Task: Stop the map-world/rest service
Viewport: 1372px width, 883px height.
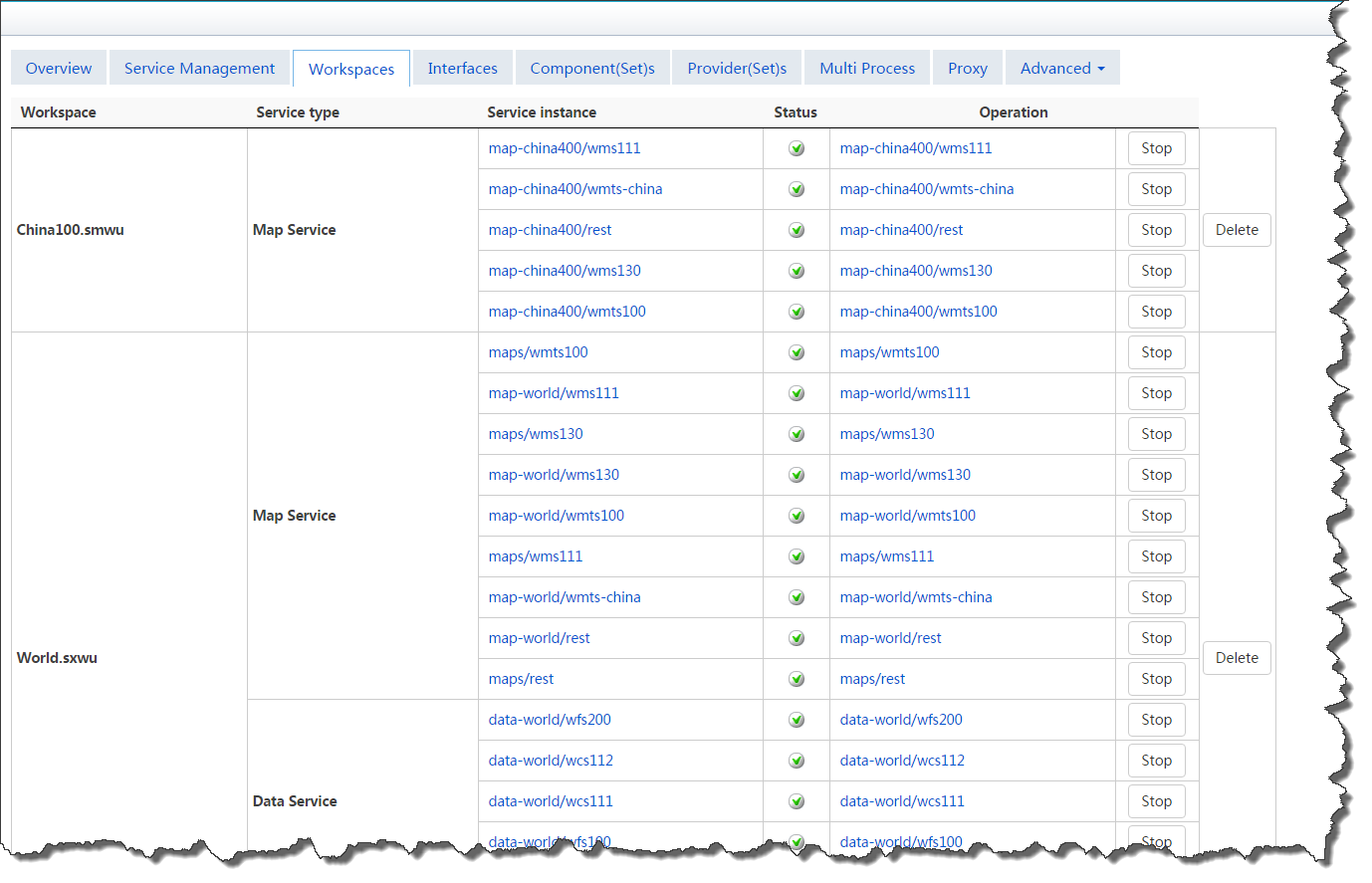Action: click(1156, 638)
